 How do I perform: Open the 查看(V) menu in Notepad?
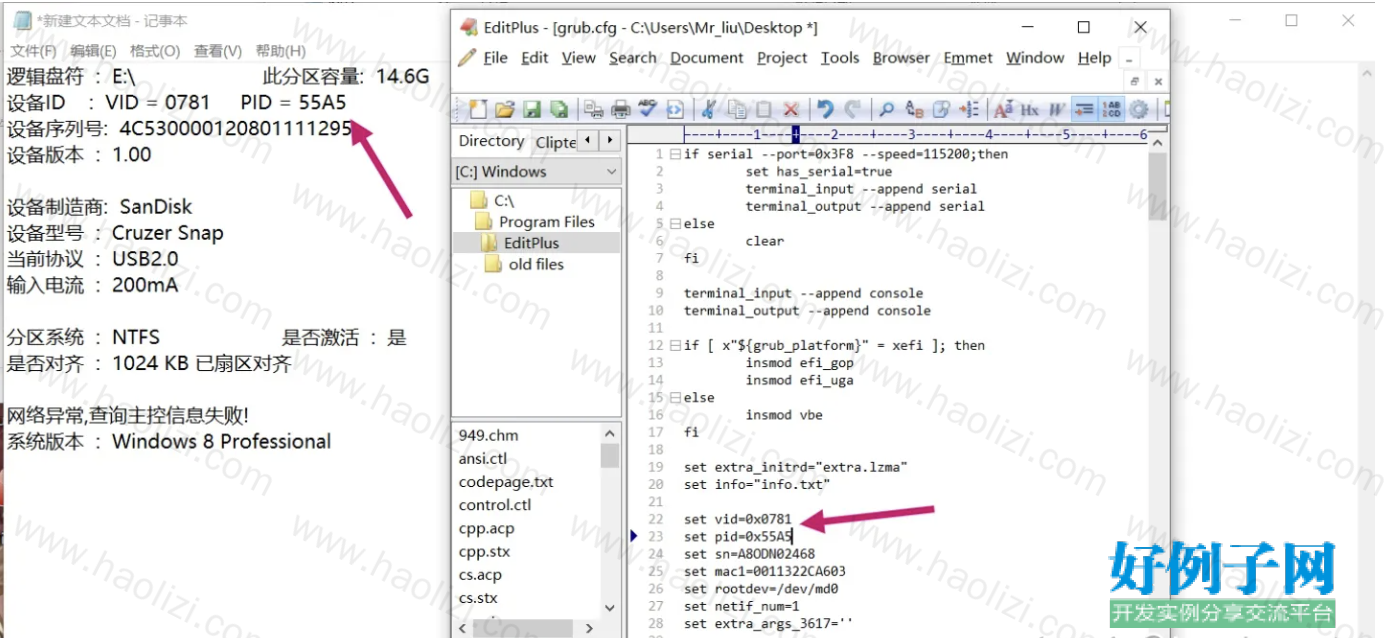pyautogui.click(x=218, y=51)
